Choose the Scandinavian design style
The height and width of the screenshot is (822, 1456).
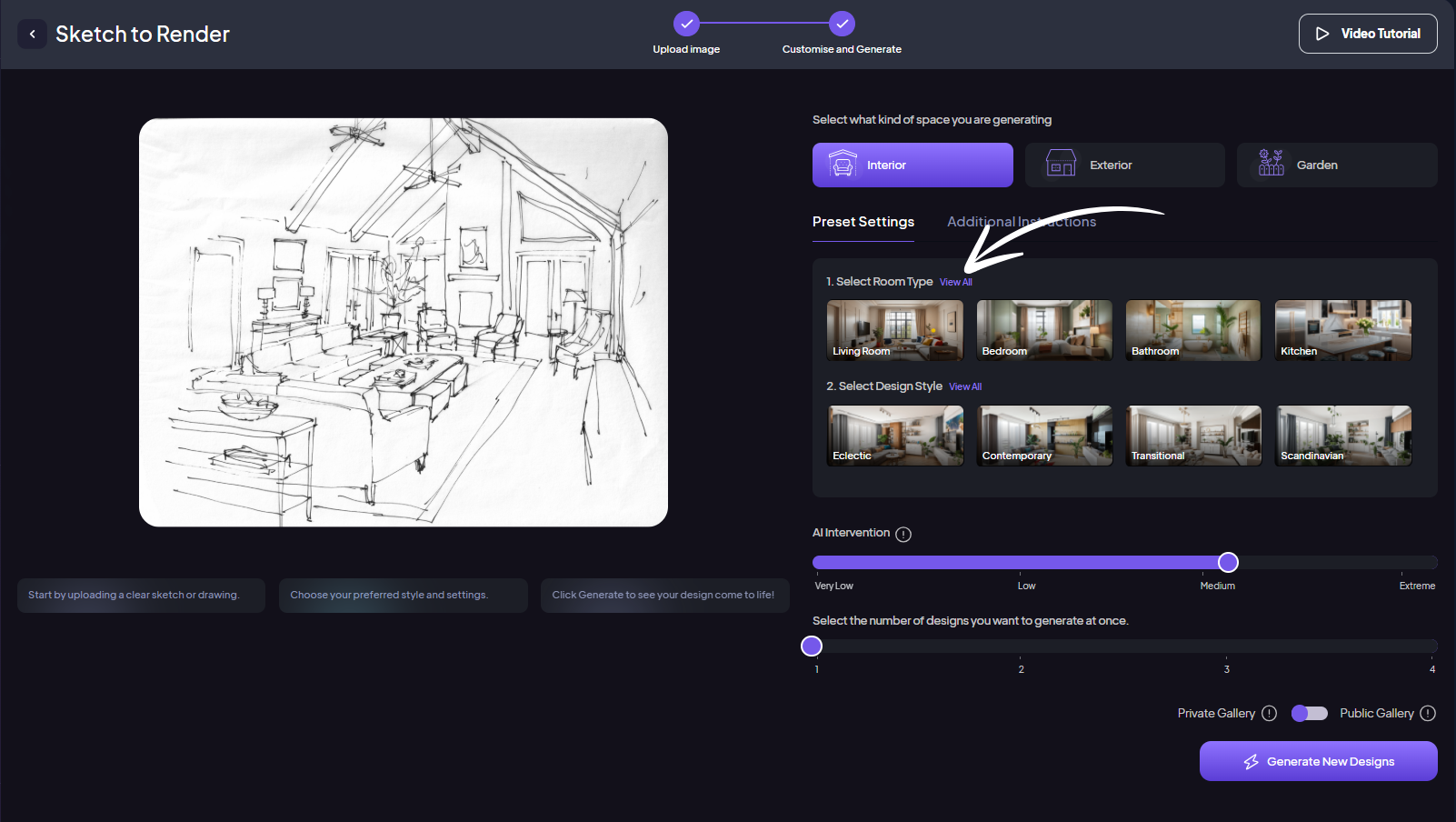point(1342,436)
